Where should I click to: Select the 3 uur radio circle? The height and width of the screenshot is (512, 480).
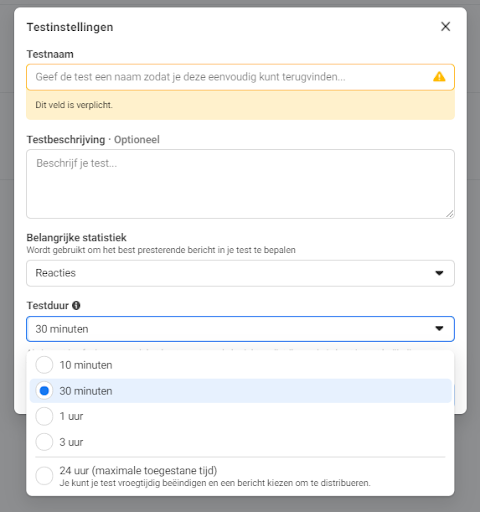point(44,442)
